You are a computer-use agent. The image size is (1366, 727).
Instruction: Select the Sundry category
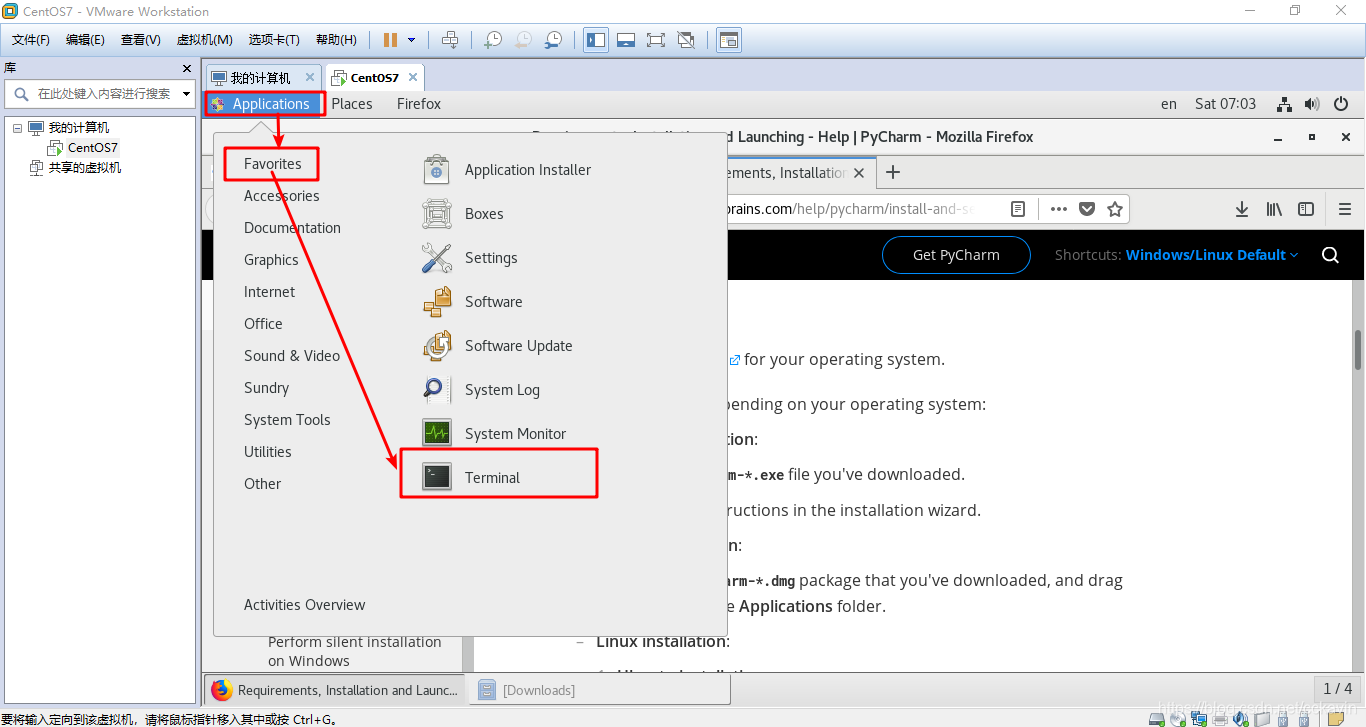click(x=266, y=388)
